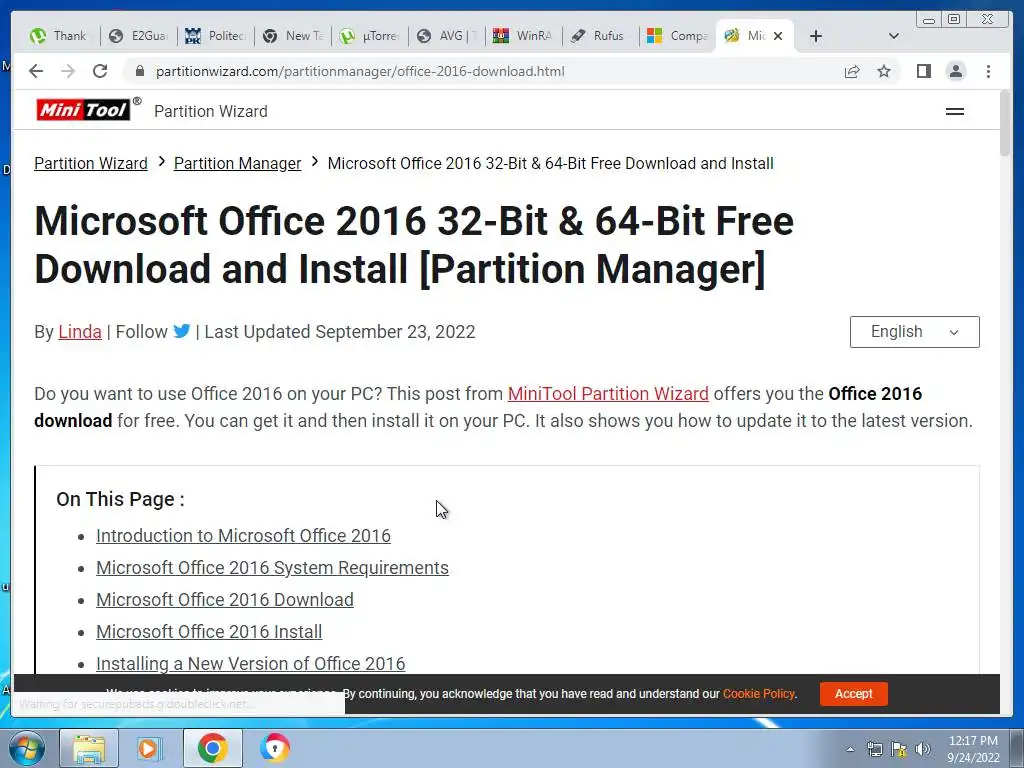Switch to the Rufus tab

point(601,36)
